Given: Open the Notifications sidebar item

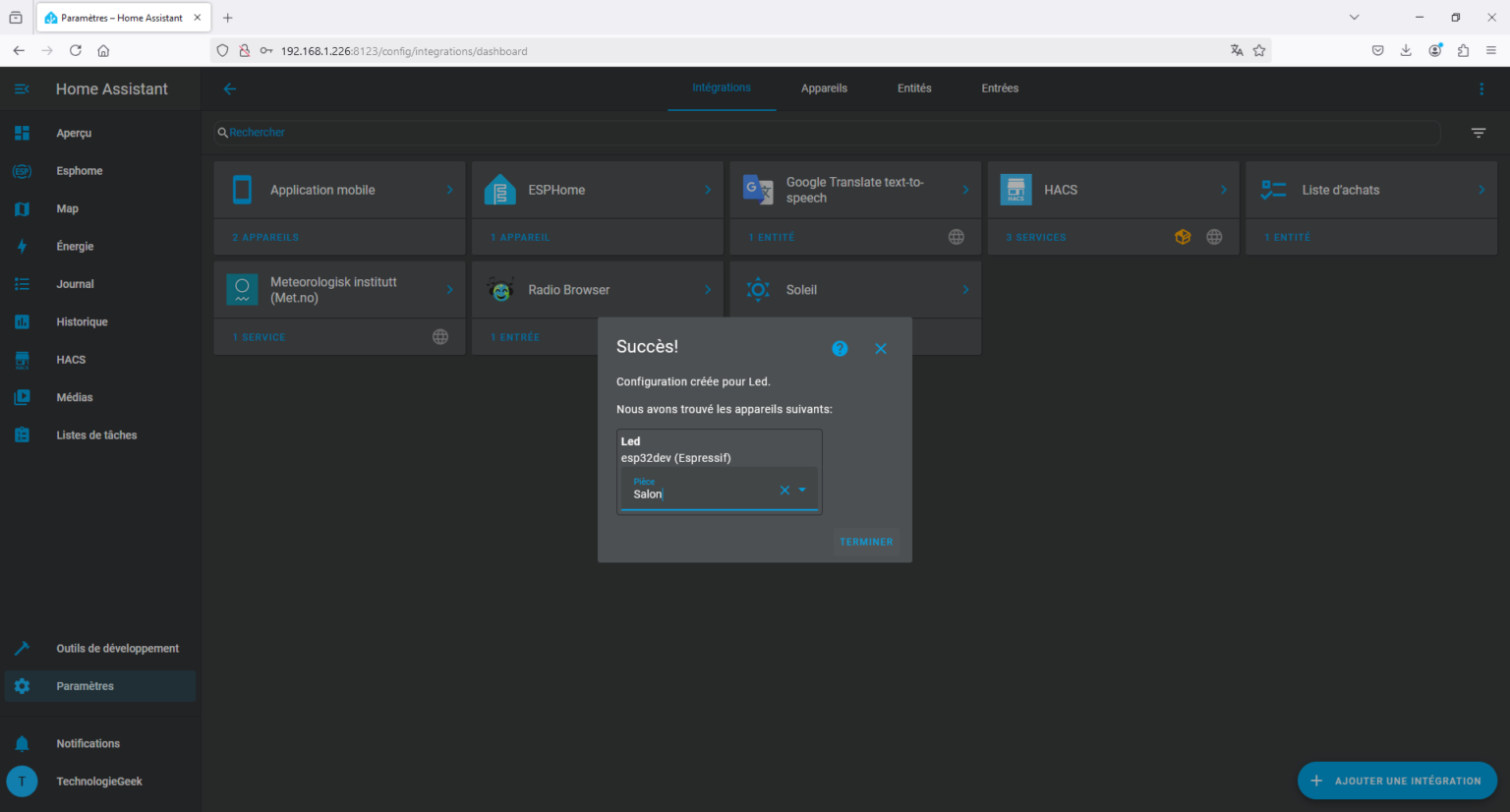Looking at the screenshot, I should tap(87, 743).
